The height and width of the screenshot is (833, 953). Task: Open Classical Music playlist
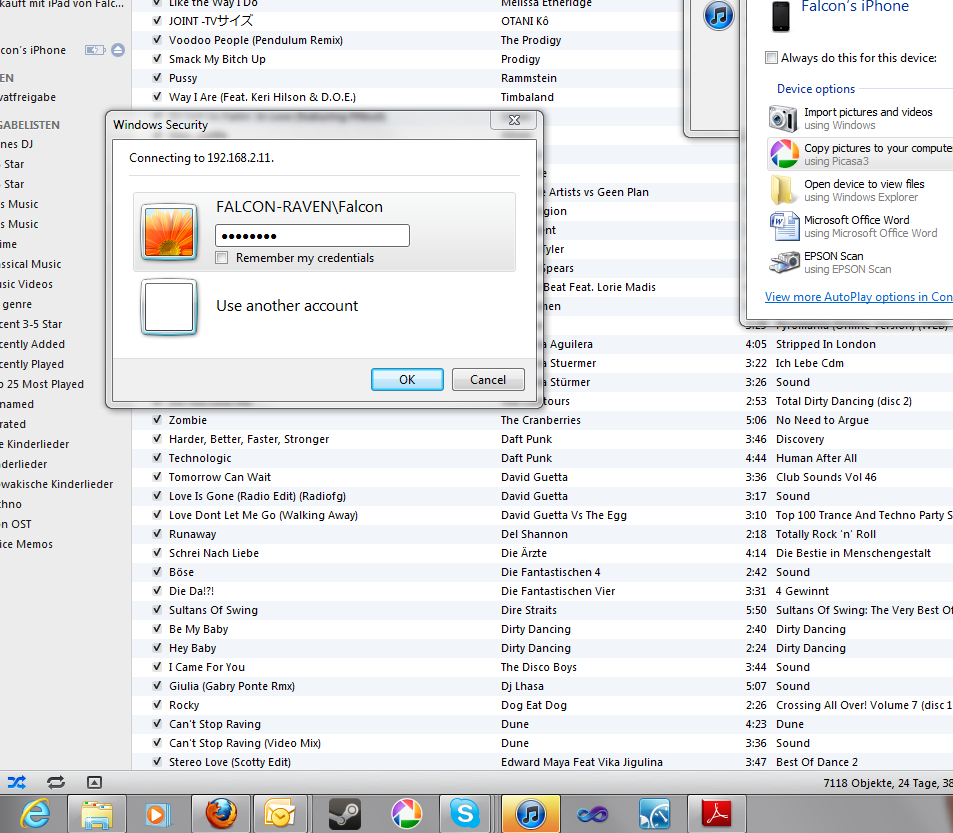coord(30,264)
